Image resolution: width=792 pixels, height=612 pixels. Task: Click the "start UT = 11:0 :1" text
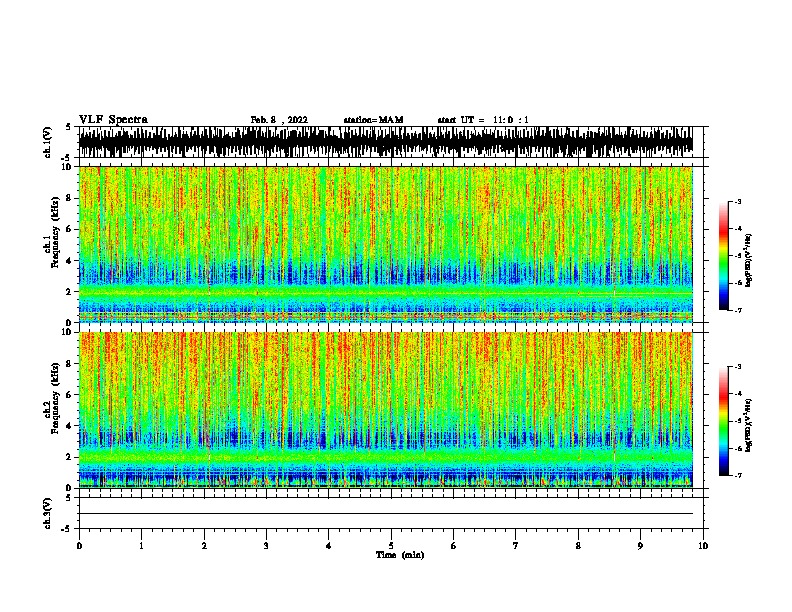pyautogui.click(x=483, y=120)
